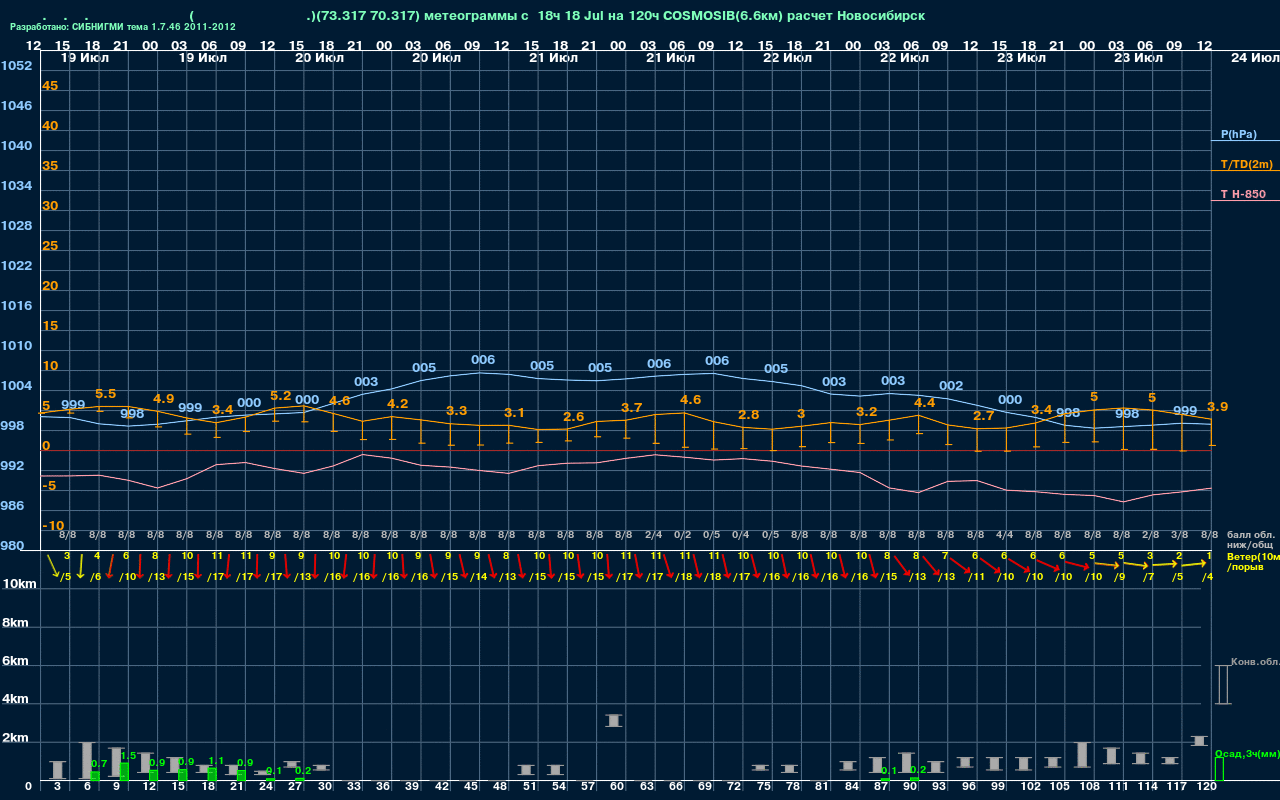Viewport: 1280px width, 800px height.
Task: Click the 0.7 green precipitation amount label
Action: coord(99,764)
